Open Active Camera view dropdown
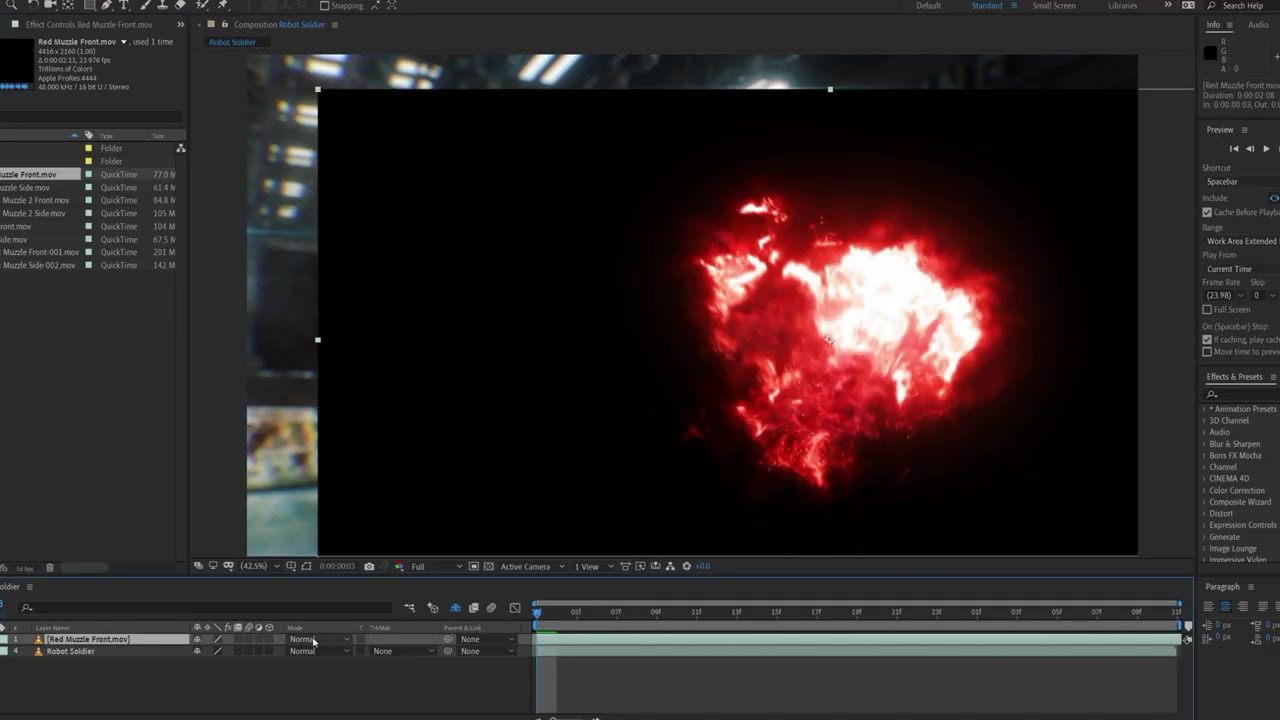Screen dimensions: 1280x720 pyautogui.click(x=532, y=566)
